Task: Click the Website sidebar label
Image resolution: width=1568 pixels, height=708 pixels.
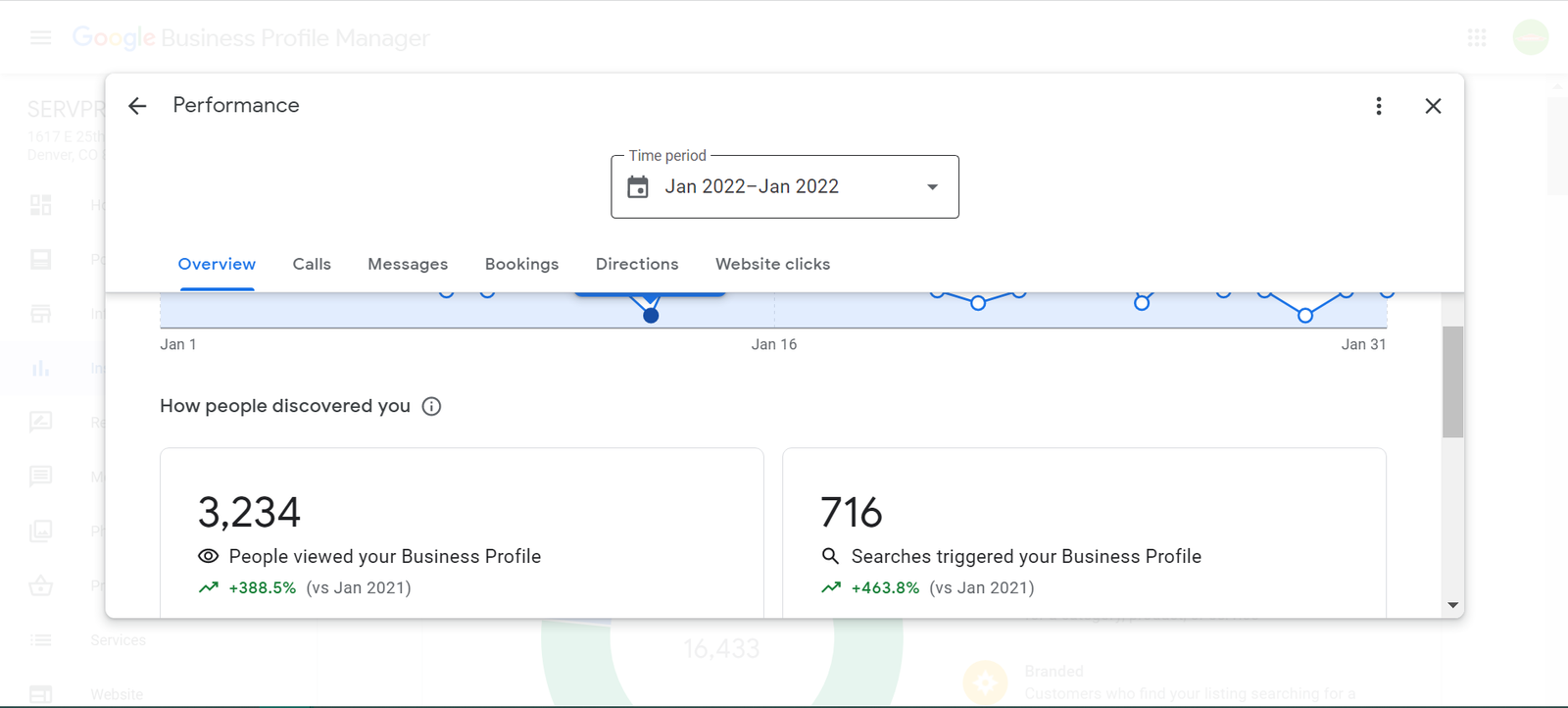Action: coord(117,694)
